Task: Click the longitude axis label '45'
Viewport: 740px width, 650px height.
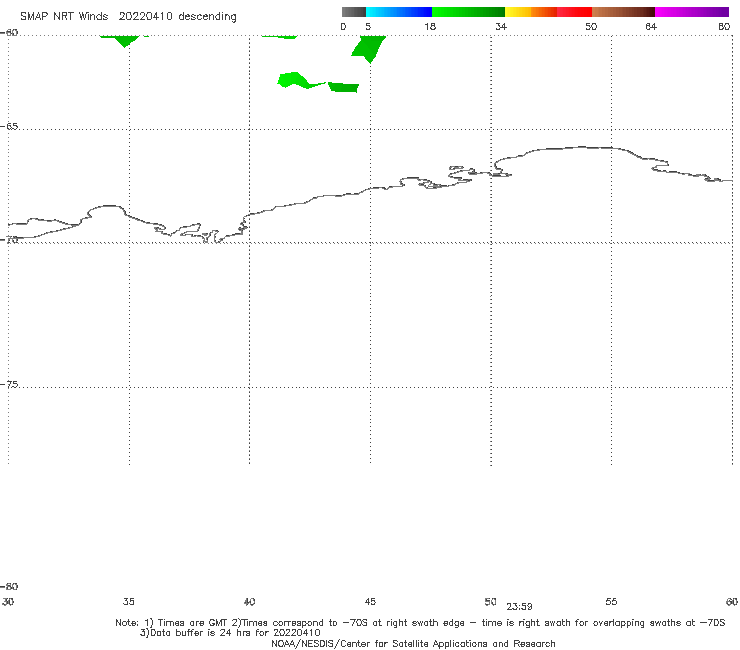Action: pyautogui.click(x=370, y=602)
